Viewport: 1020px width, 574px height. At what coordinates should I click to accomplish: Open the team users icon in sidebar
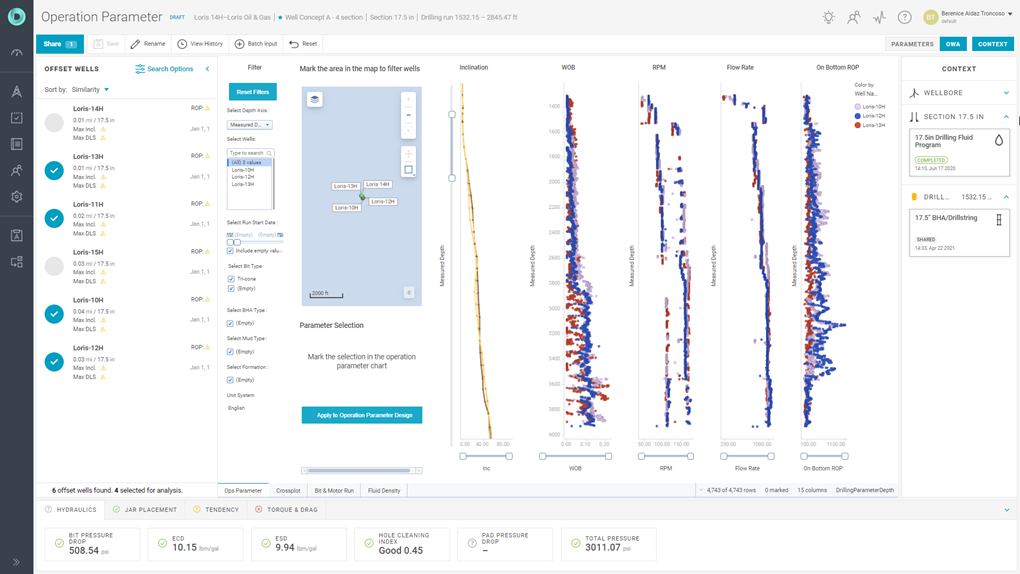[17, 171]
